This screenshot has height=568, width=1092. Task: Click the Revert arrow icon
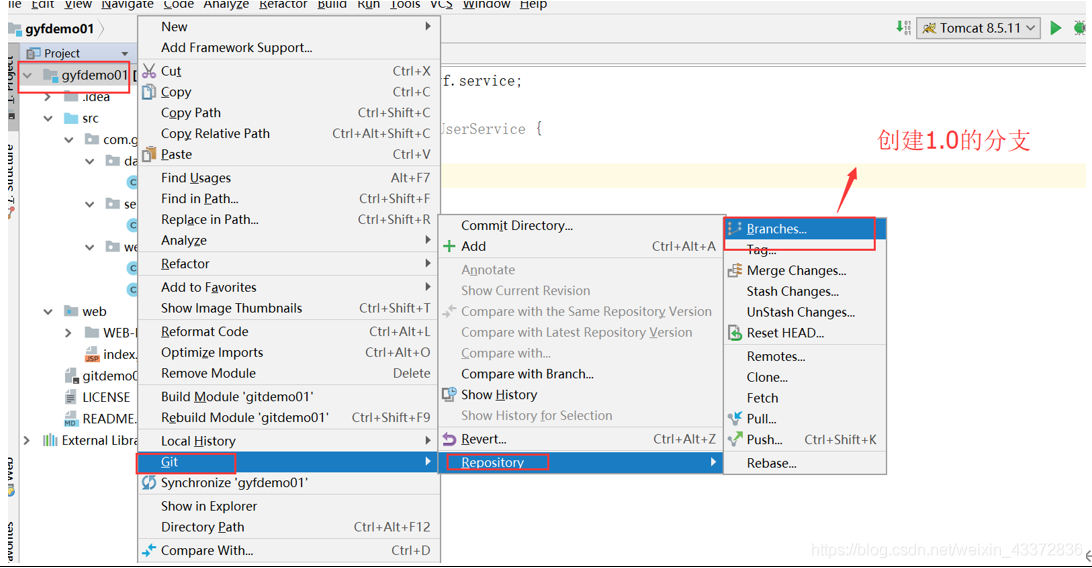pos(449,439)
